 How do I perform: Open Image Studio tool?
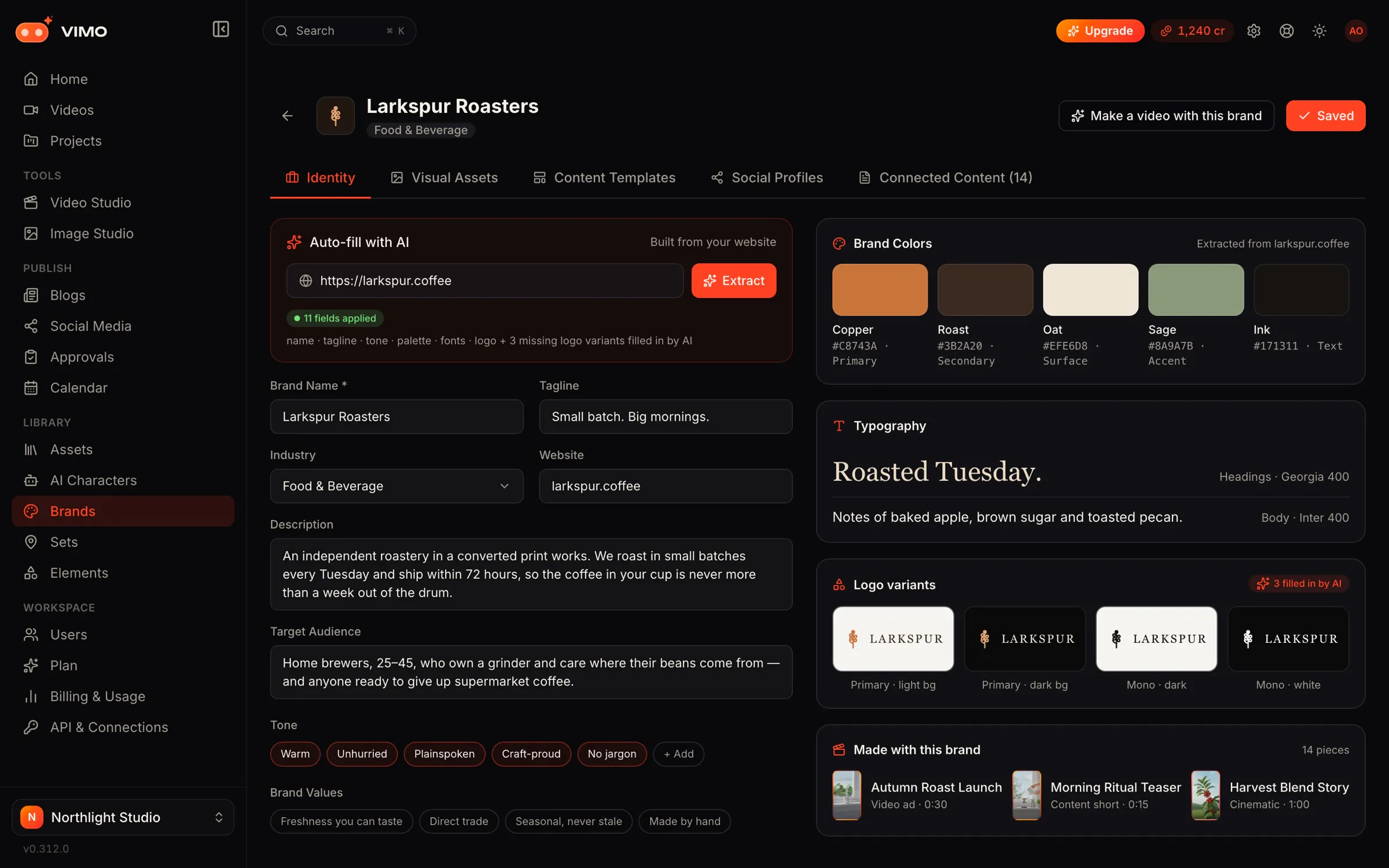coord(123,233)
